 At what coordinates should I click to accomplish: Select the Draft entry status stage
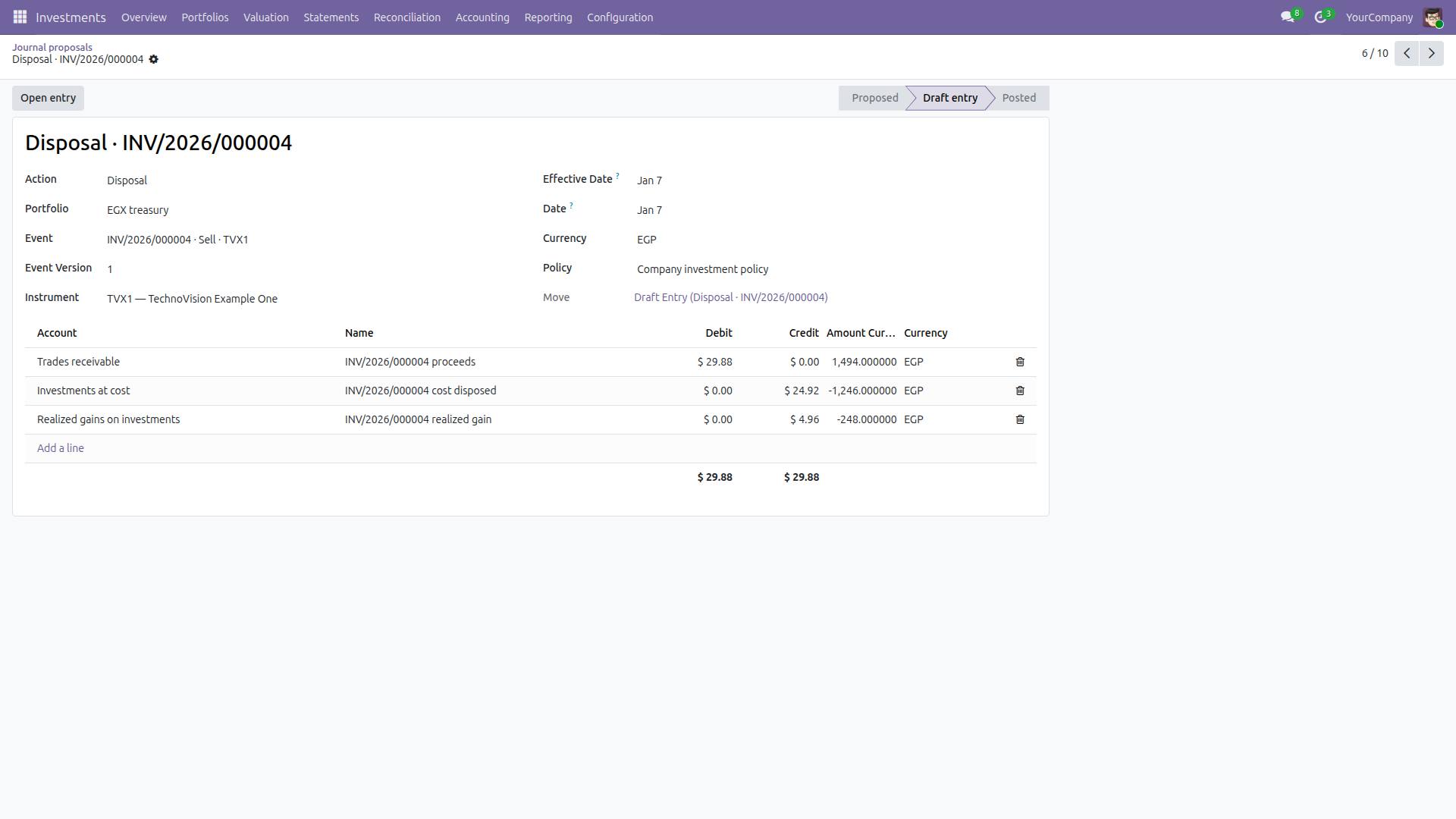click(x=950, y=98)
